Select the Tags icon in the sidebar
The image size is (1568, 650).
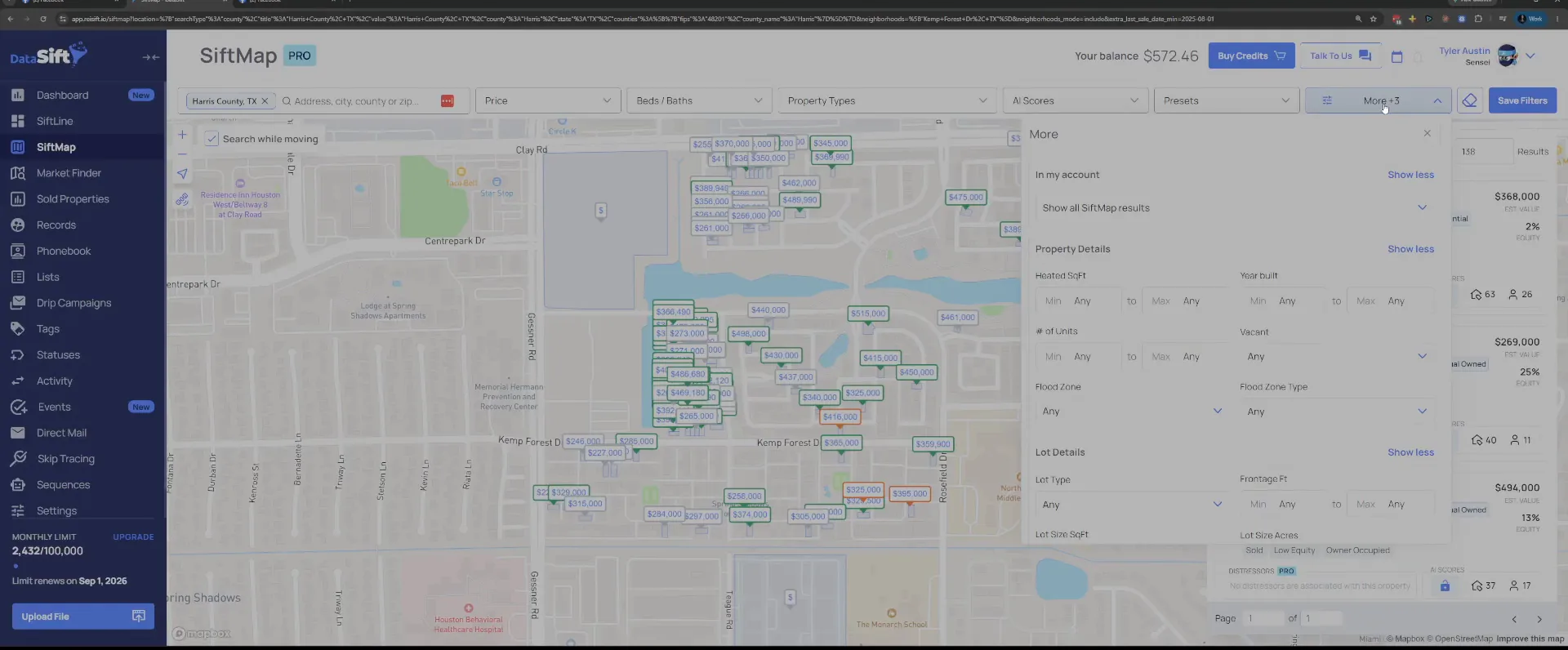click(18, 329)
